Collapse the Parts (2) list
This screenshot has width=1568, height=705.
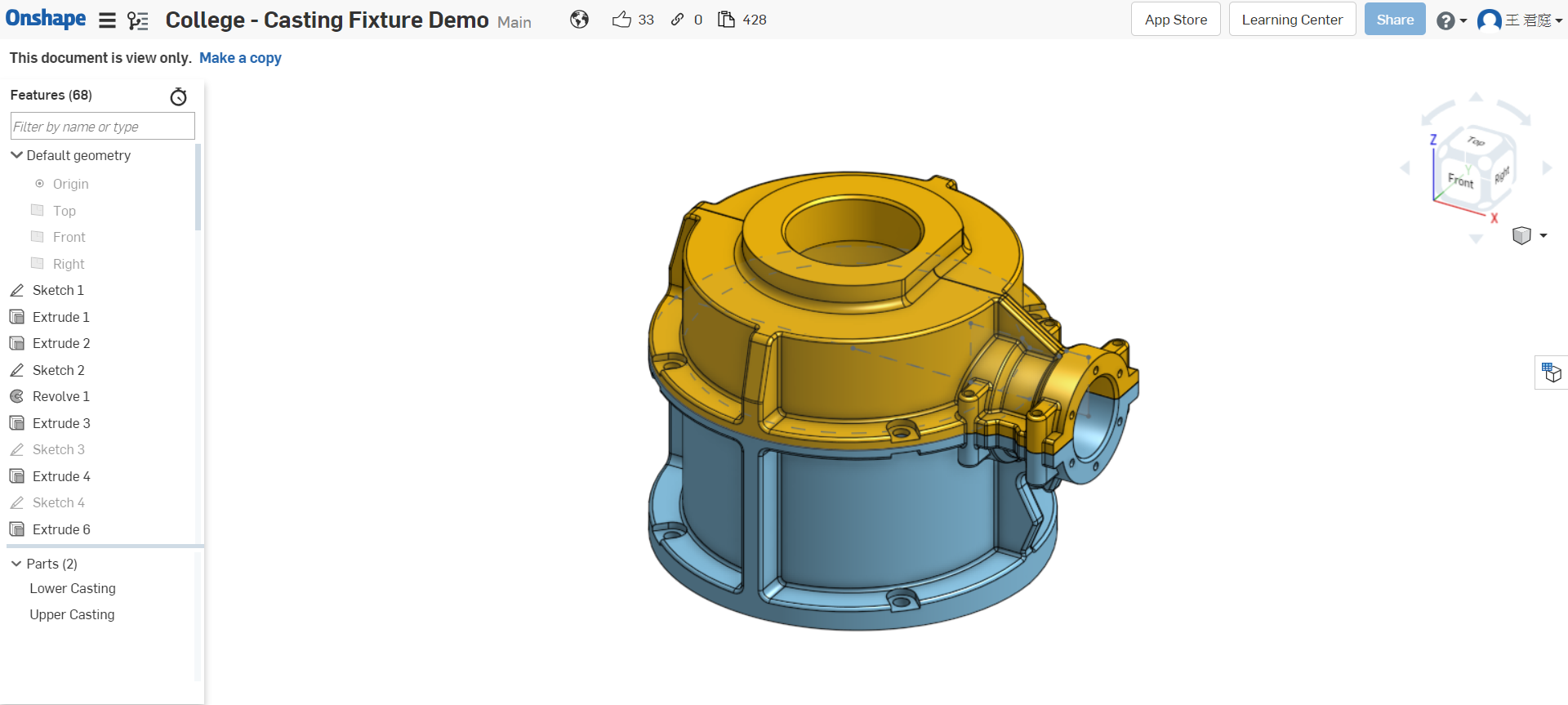coord(16,564)
